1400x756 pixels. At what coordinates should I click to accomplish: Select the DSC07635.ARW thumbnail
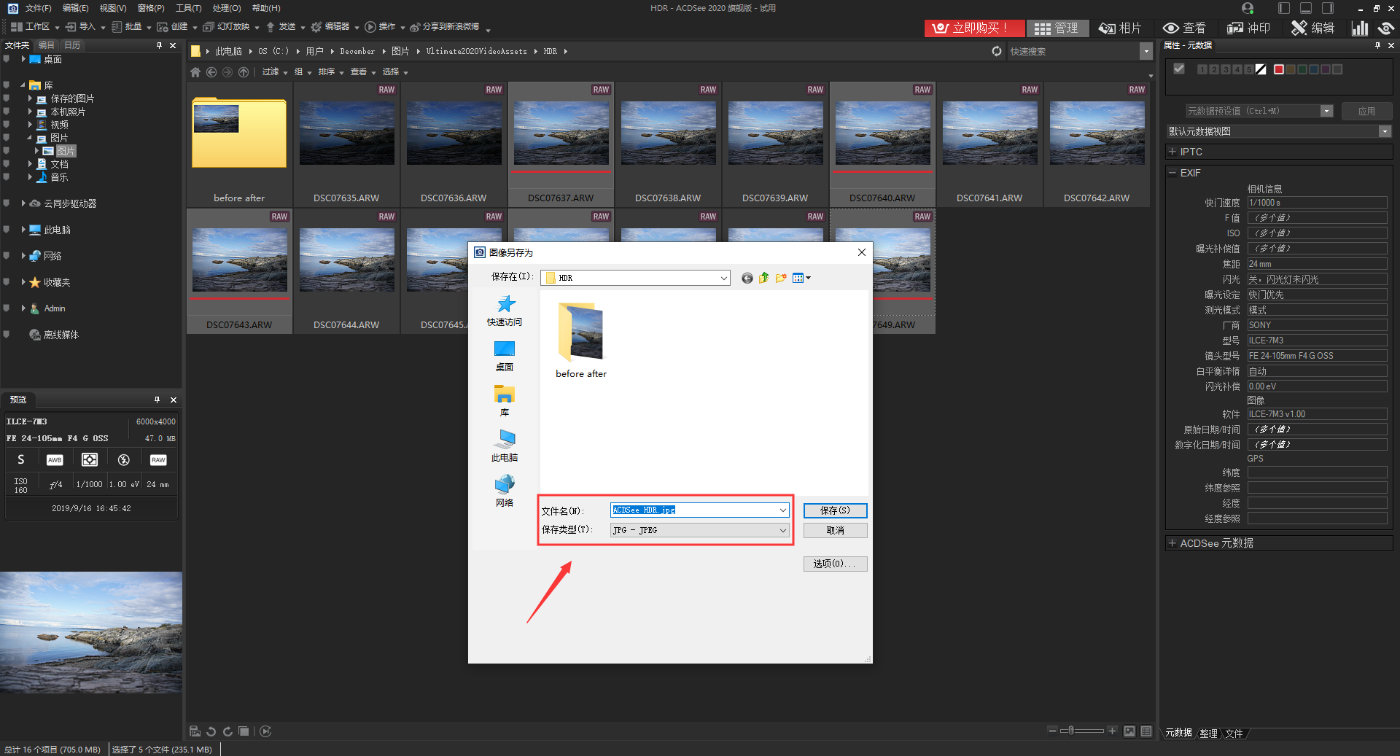(x=347, y=143)
